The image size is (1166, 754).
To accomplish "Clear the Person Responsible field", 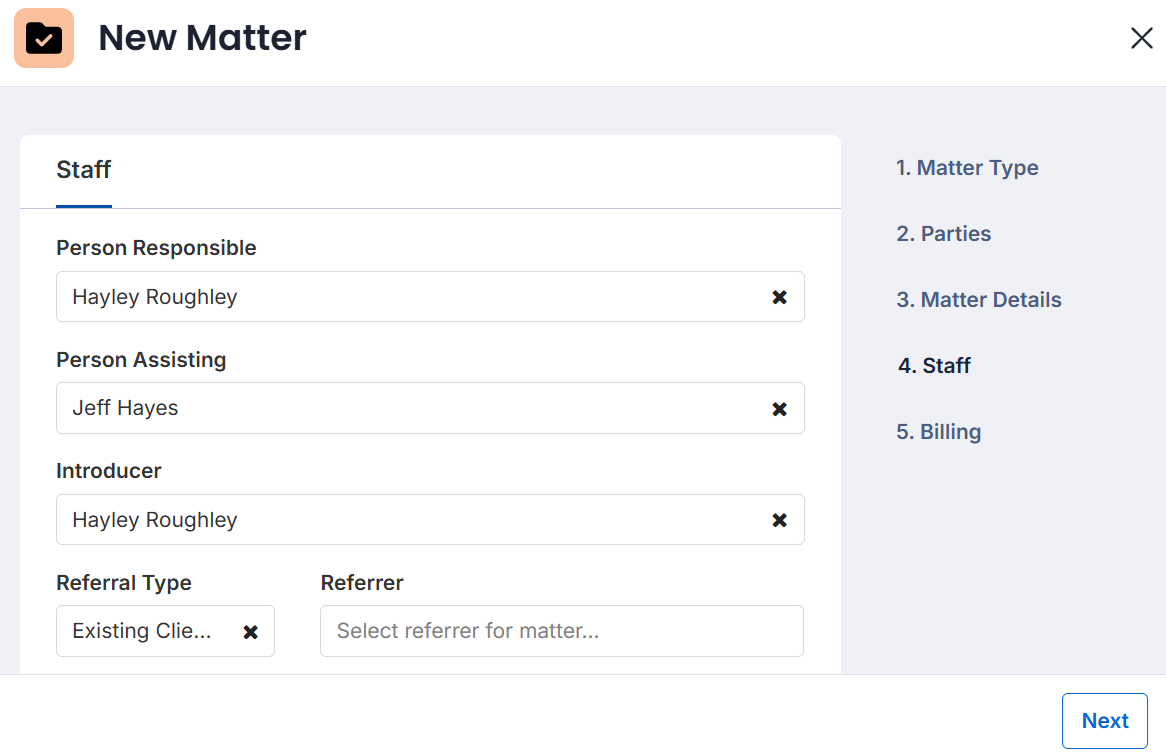I will [x=779, y=297].
